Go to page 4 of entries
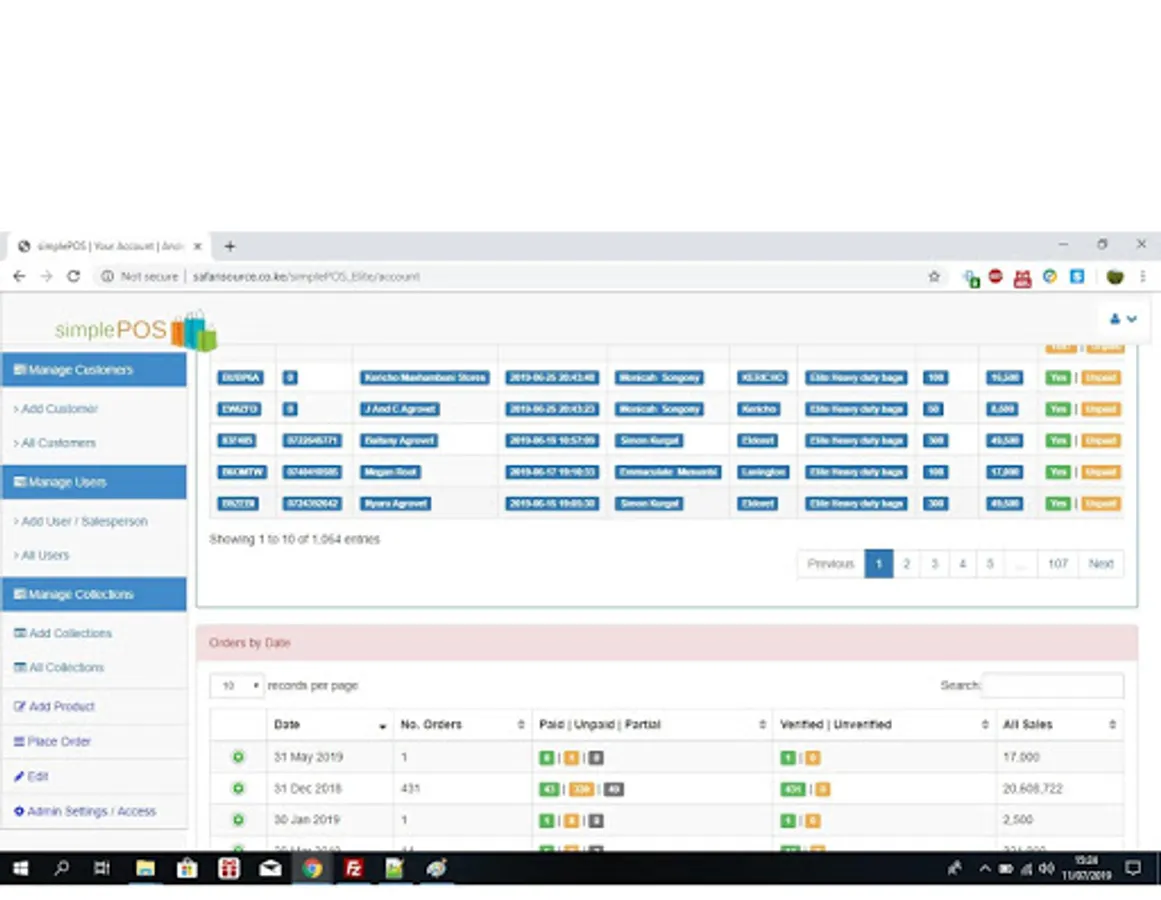The width and height of the screenshot is (1161, 900). pyautogui.click(x=963, y=564)
